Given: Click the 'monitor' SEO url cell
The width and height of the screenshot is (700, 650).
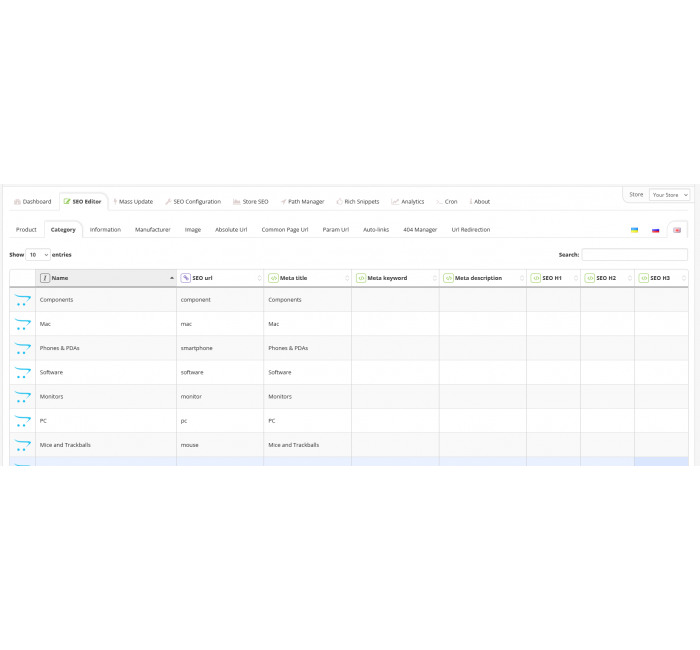Looking at the screenshot, I should click(220, 396).
